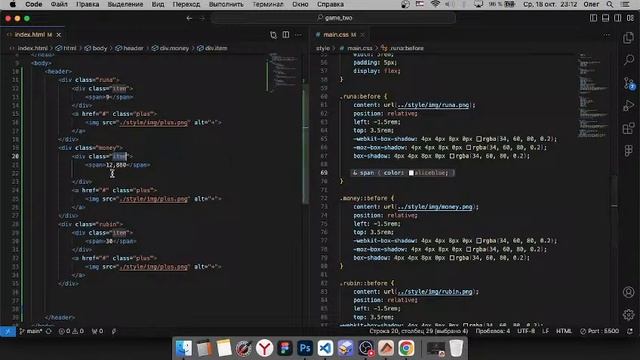This screenshot has height=360, width=640.
Task: Click the aliceblue color swatch in main.css
Action: pos(411,173)
